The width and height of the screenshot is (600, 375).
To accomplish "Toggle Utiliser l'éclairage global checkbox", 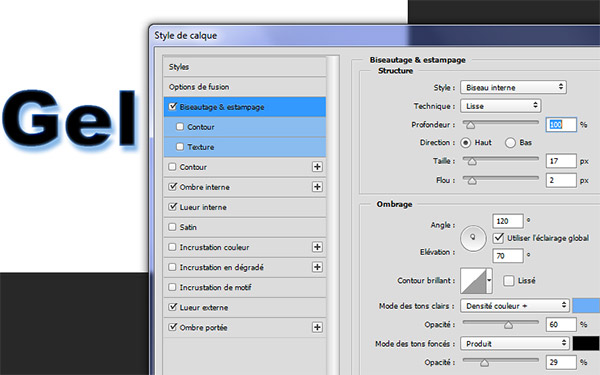I will pos(498,238).
